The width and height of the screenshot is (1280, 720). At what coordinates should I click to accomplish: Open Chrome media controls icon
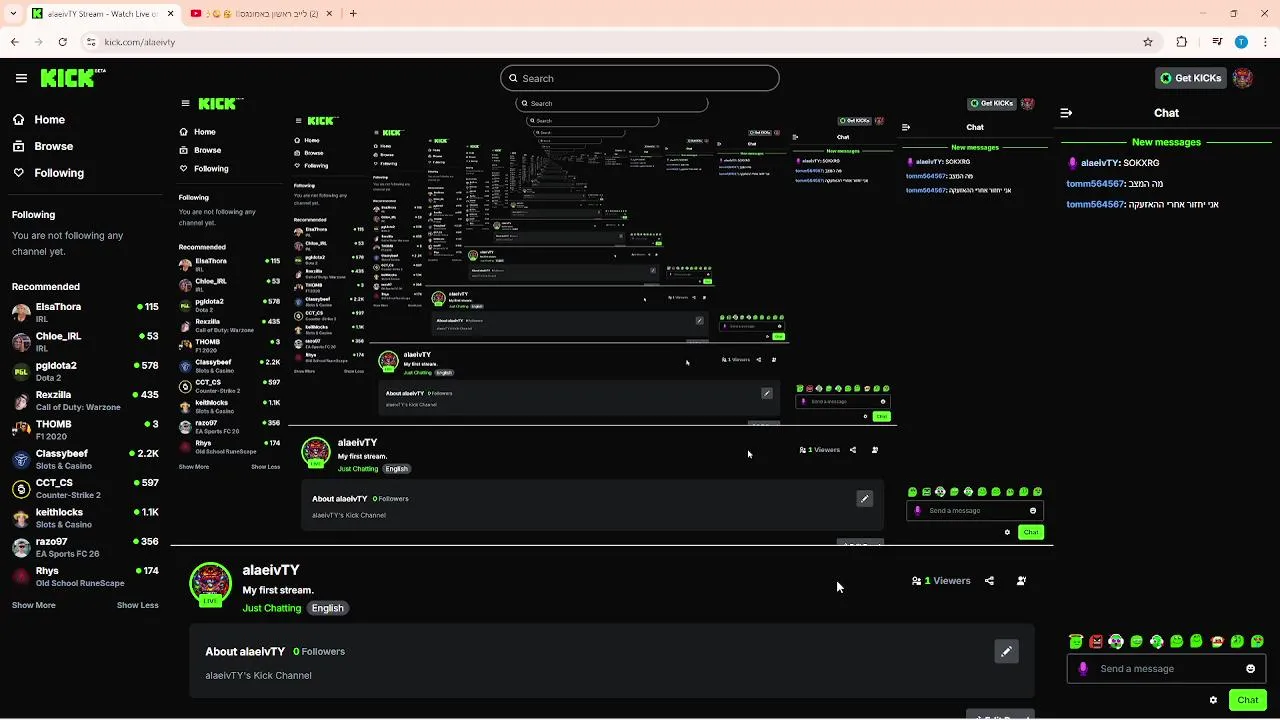[x=1217, y=42]
